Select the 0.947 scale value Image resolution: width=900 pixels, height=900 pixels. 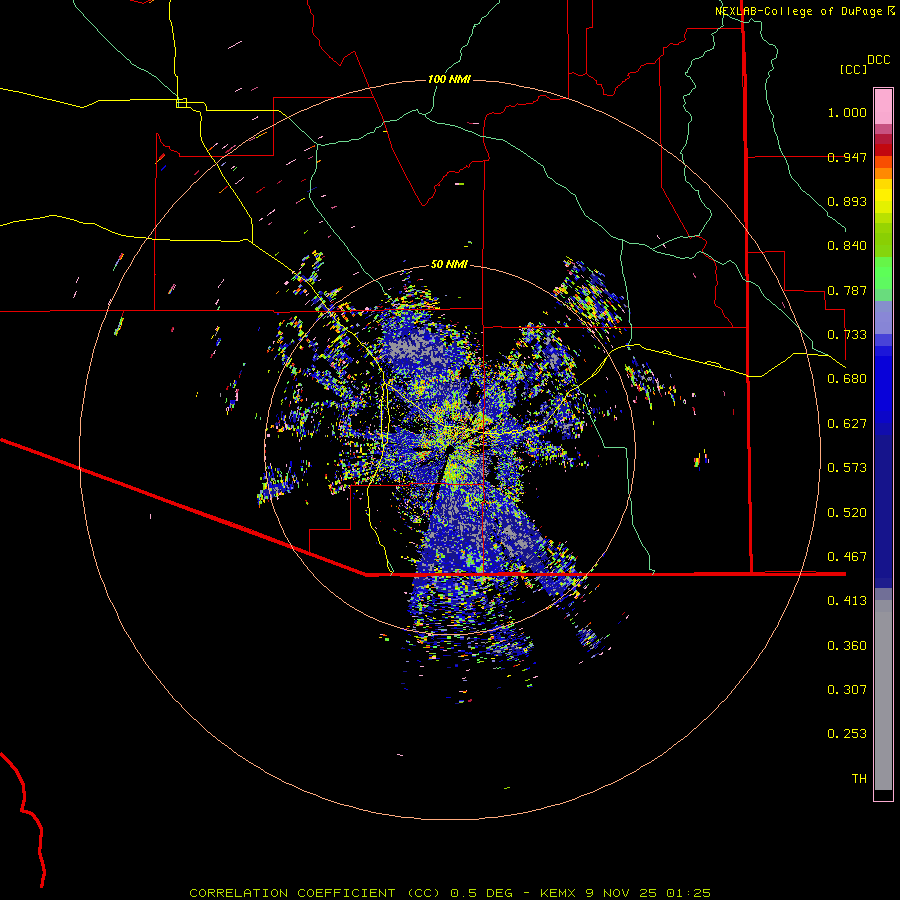coord(847,157)
